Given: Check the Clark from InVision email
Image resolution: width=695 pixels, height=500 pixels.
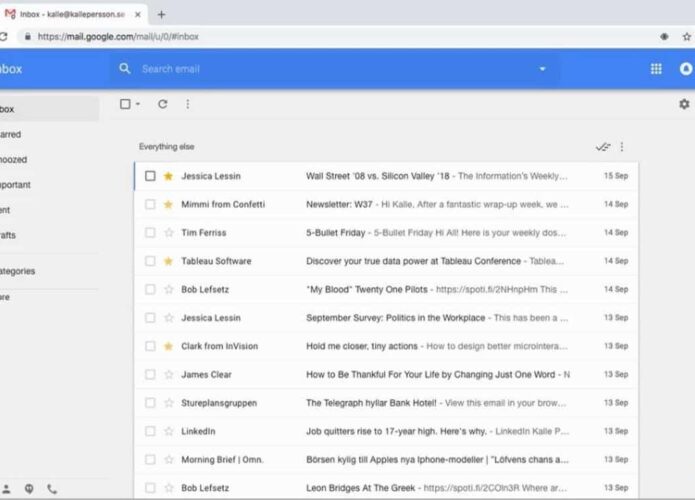Looking at the screenshot, I should tap(150, 346).
